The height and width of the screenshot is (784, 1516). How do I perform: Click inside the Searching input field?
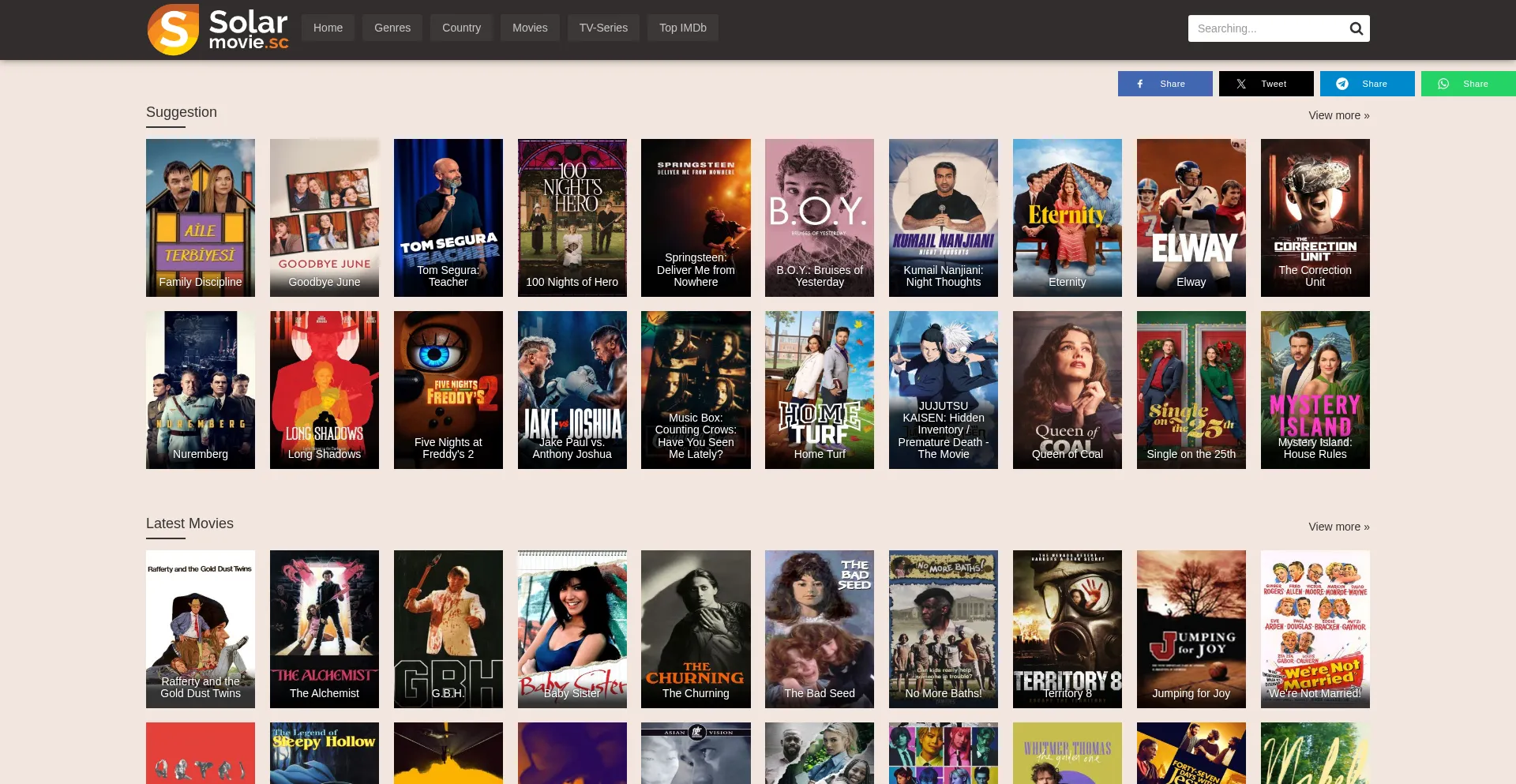pyautogui.click(x=1263, y=28)
